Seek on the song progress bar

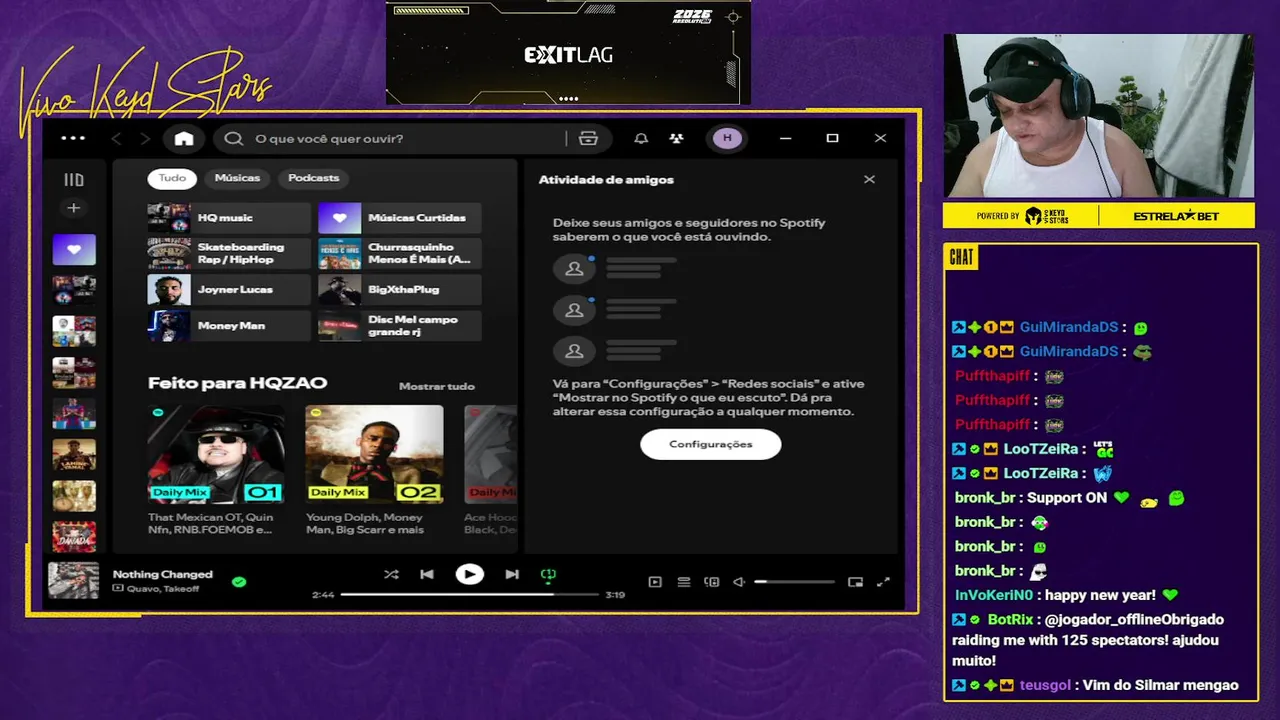pos(469,594)
